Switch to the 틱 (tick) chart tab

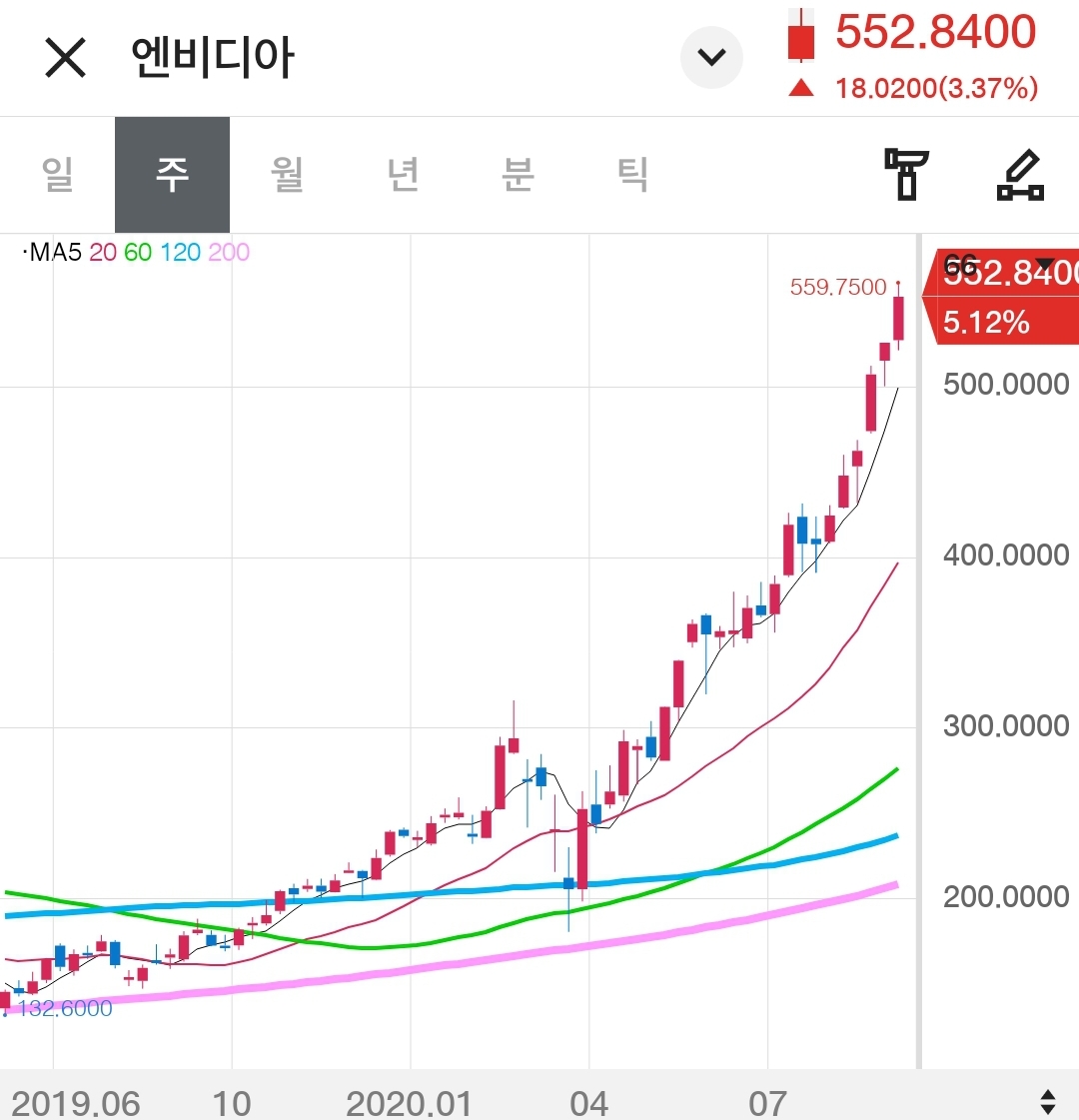(x=632, y=174)
